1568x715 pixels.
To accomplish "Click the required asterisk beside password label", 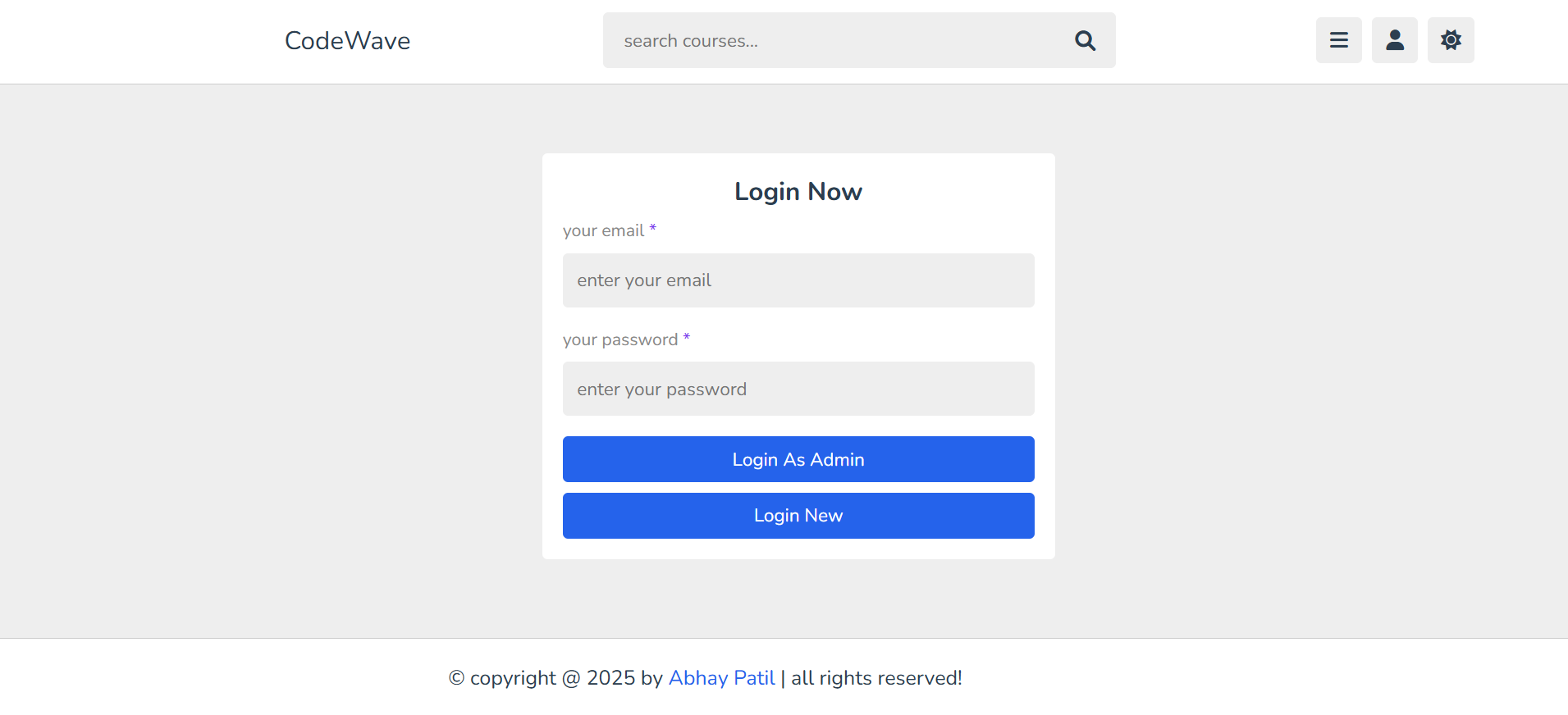I will coord(687,337).
